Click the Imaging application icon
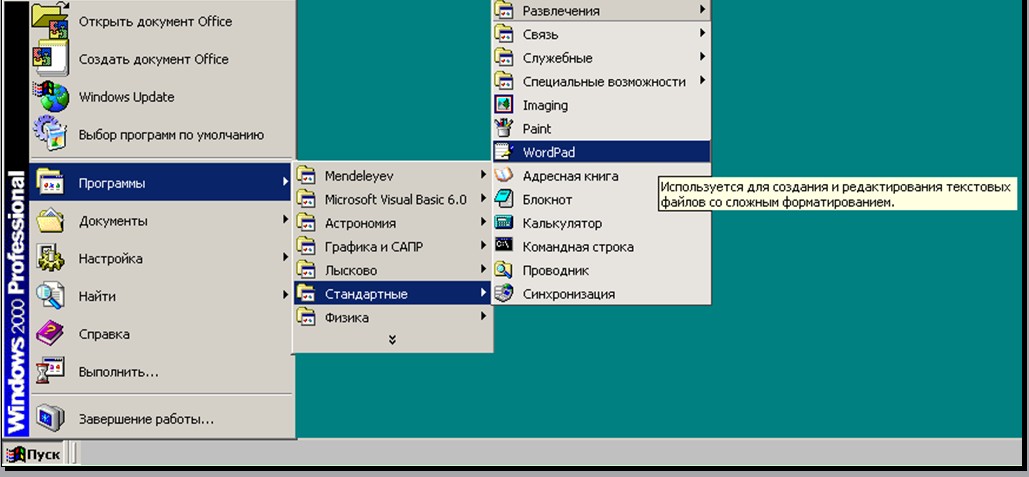 pyautogui.click(x=503, y=105)
